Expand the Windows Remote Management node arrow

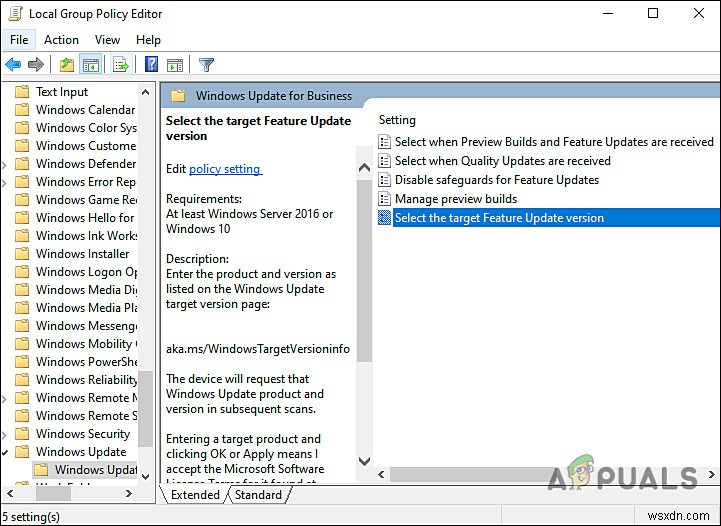(5, 398)
